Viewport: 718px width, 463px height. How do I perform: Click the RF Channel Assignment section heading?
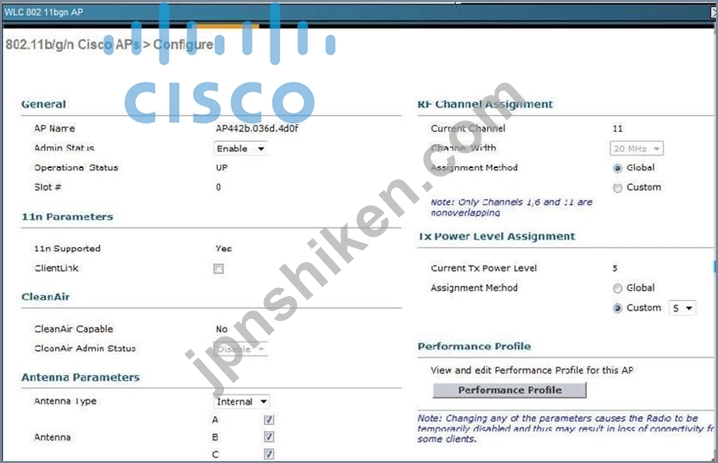pyautogui.click(x=485, y=104)
